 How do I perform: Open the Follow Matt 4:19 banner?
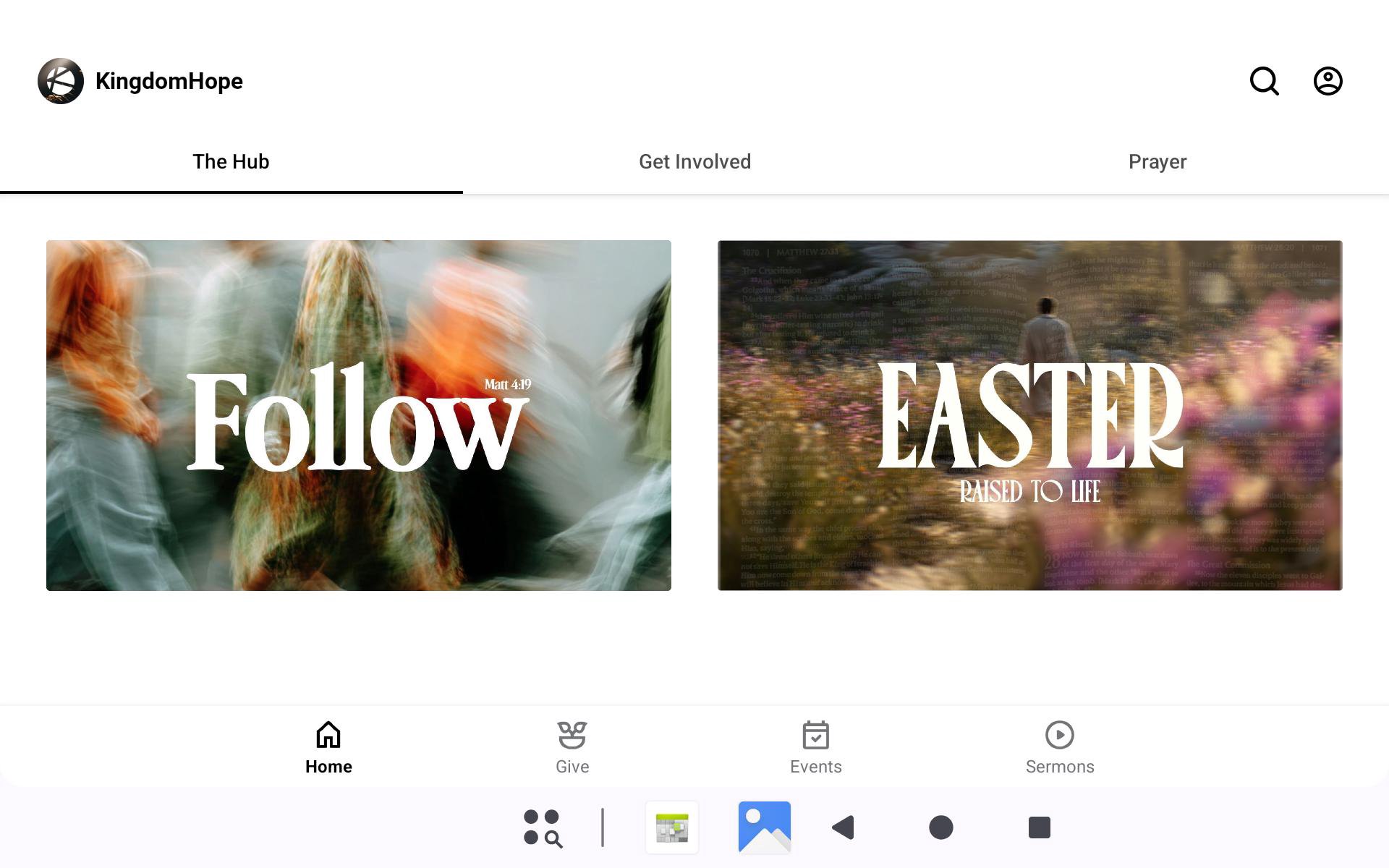pyautogui.click(x=359, y=415)
